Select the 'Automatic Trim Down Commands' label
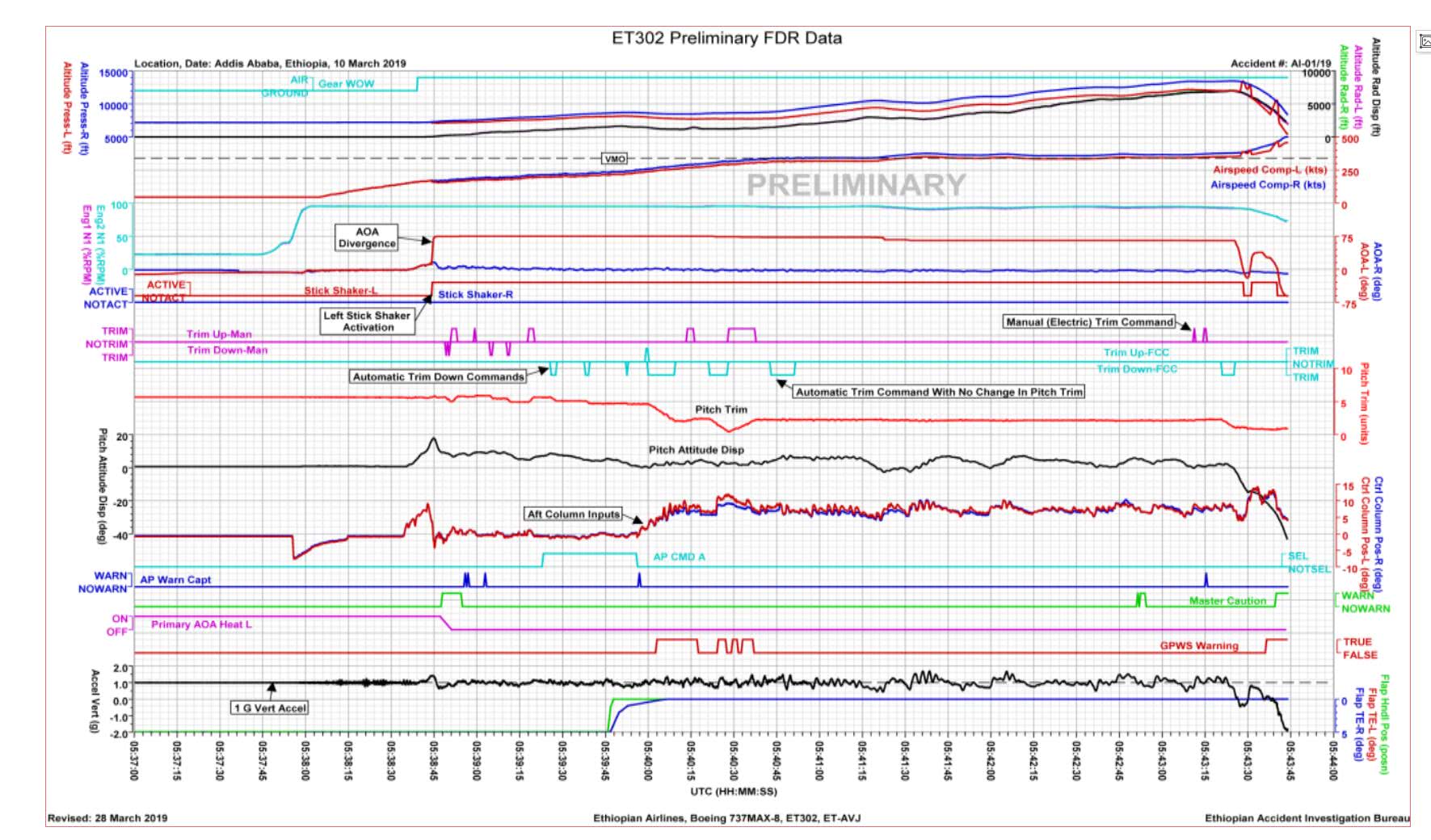Screen dimensions: 1431x840 (x=438, y=376)
